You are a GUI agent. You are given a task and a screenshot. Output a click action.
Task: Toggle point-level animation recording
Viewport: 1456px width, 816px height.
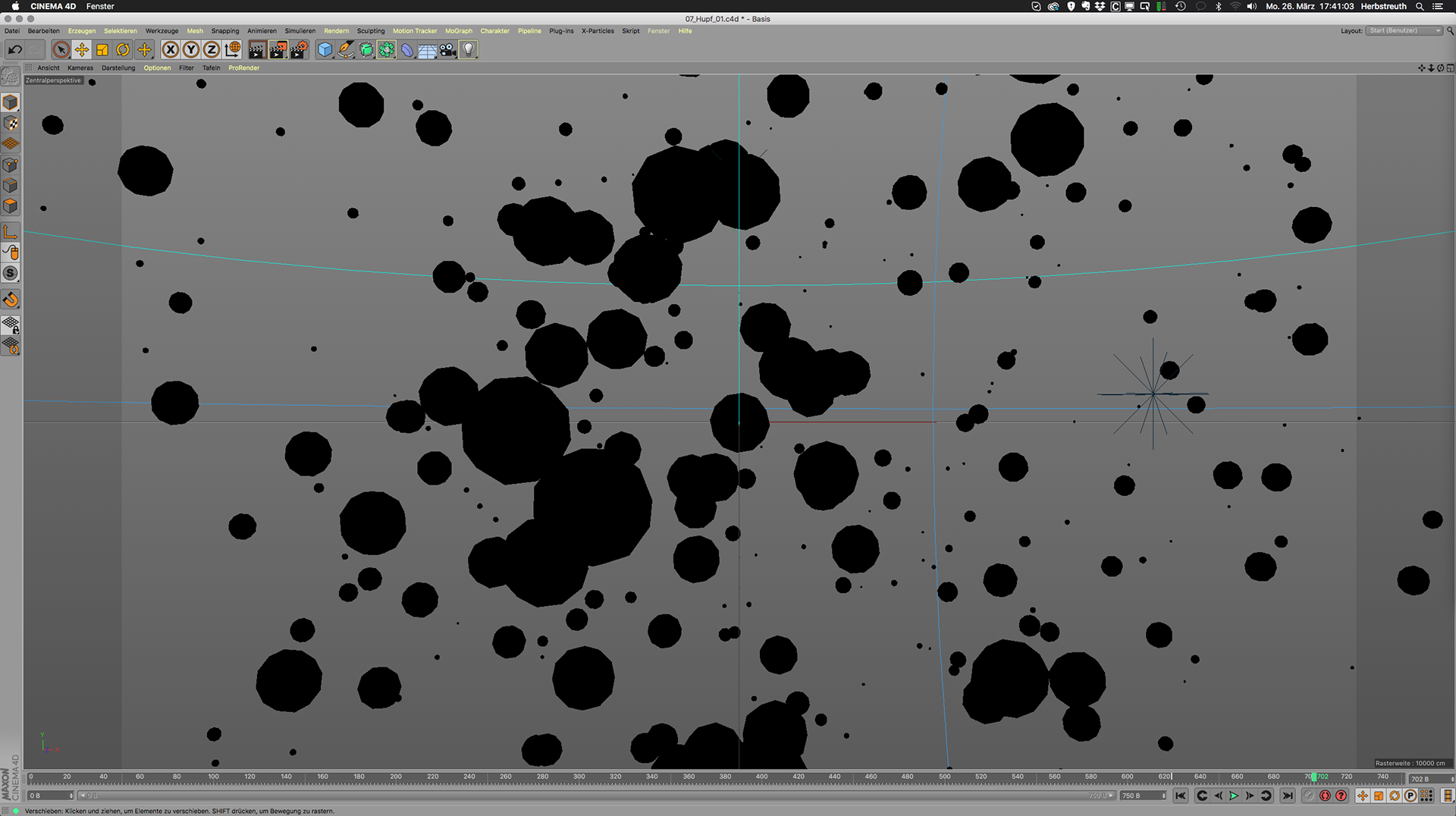tap(1426, 796)
